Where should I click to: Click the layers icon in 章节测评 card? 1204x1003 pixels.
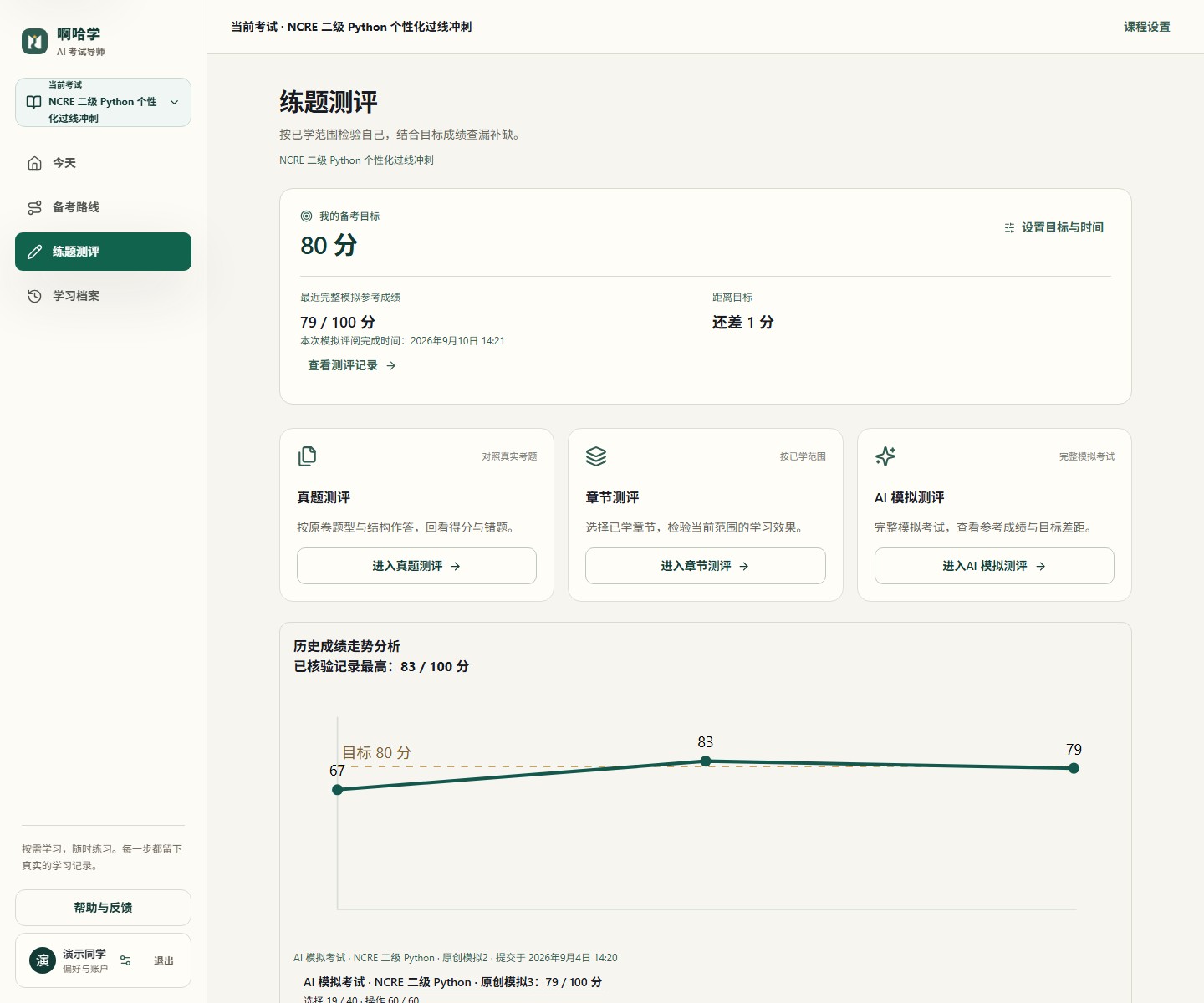click(596, 456)
